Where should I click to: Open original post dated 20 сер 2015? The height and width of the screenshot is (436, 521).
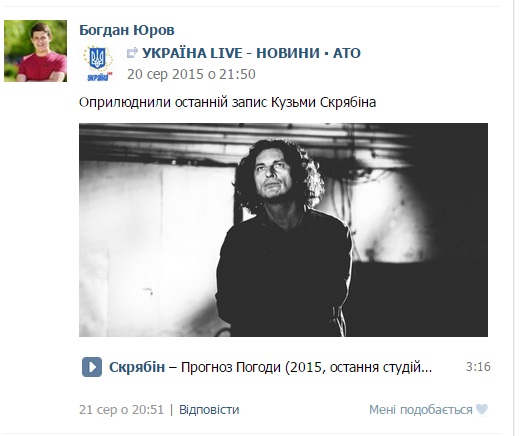coord(191,74)
